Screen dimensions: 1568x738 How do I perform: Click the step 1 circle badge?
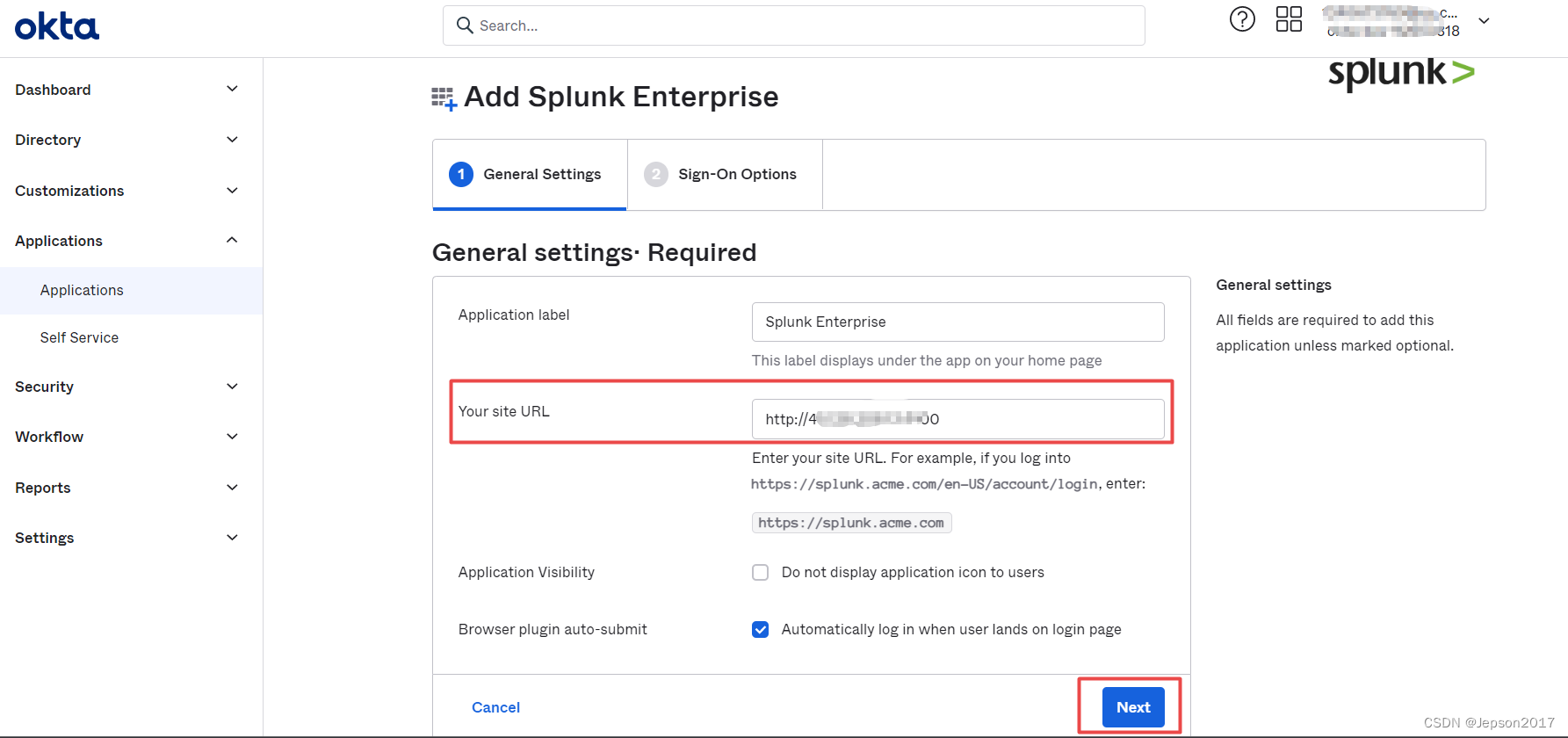[461, 174]
